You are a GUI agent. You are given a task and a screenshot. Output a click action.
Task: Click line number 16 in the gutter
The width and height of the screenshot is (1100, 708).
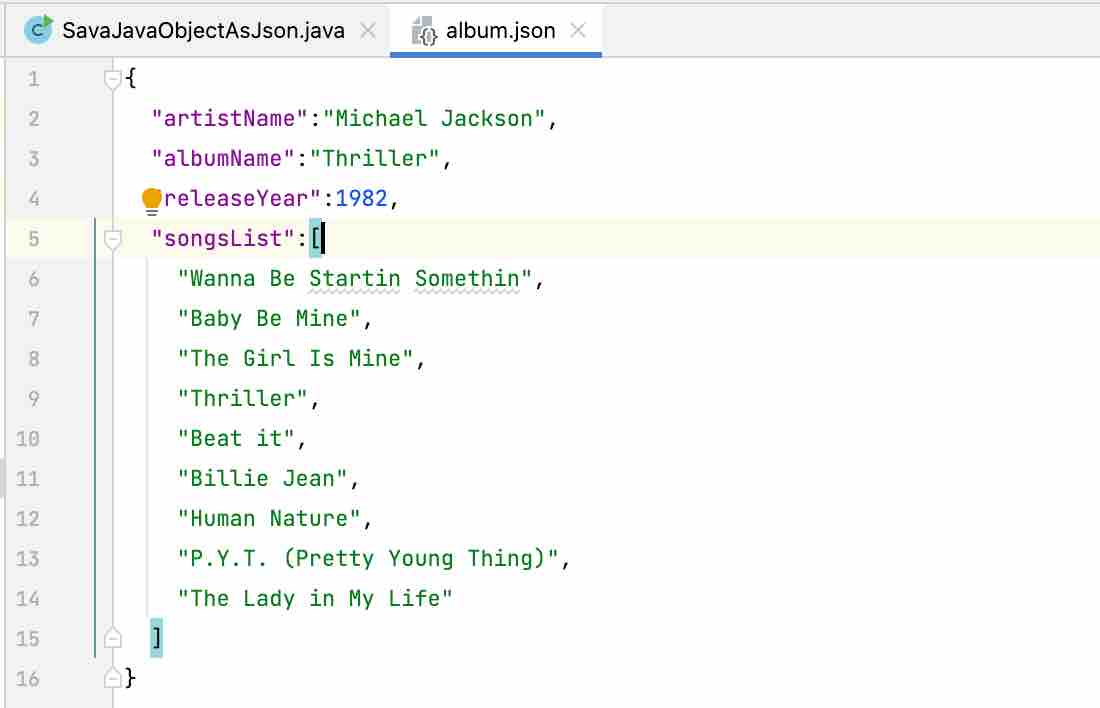[x=27, y=679]
